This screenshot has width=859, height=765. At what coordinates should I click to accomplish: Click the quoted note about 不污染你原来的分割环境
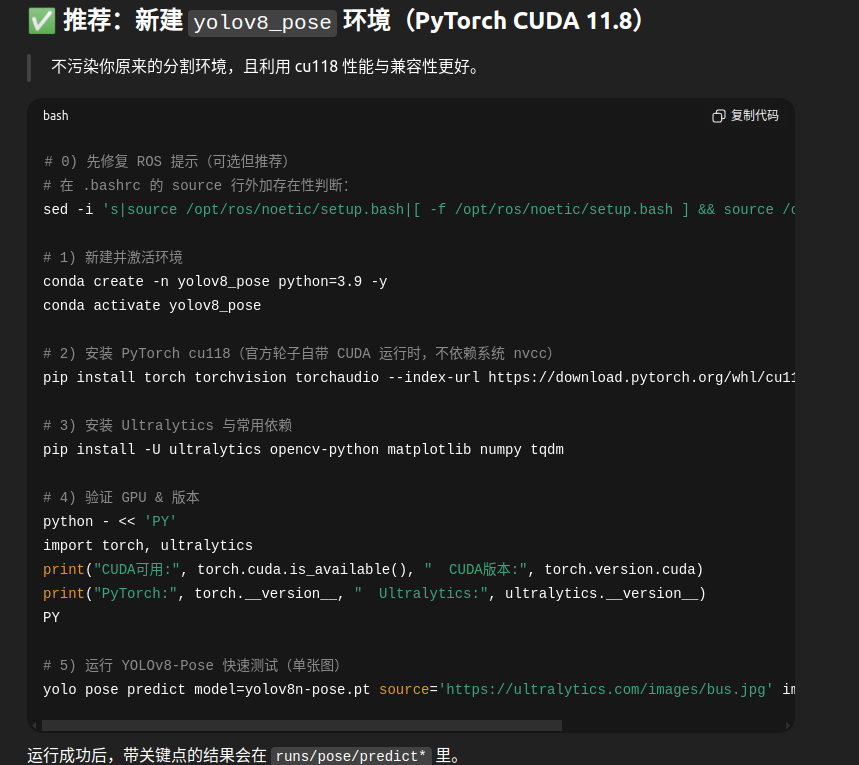tap(267, 67)
